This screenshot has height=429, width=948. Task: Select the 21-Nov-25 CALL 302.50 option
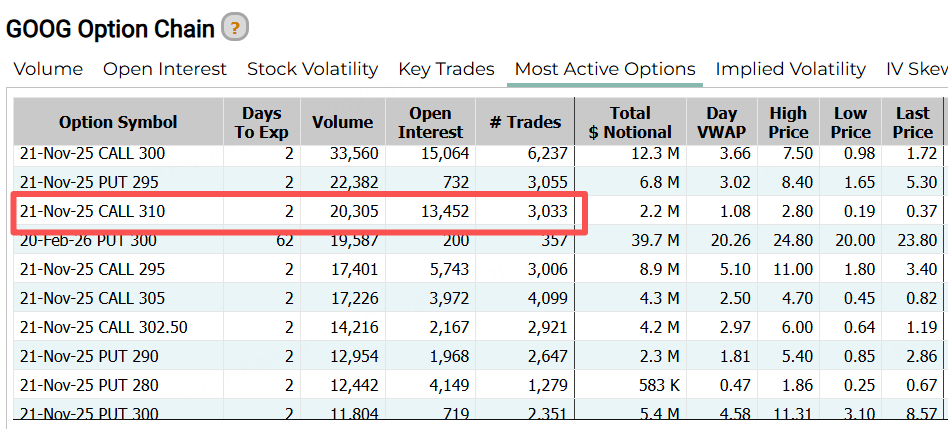103,327
